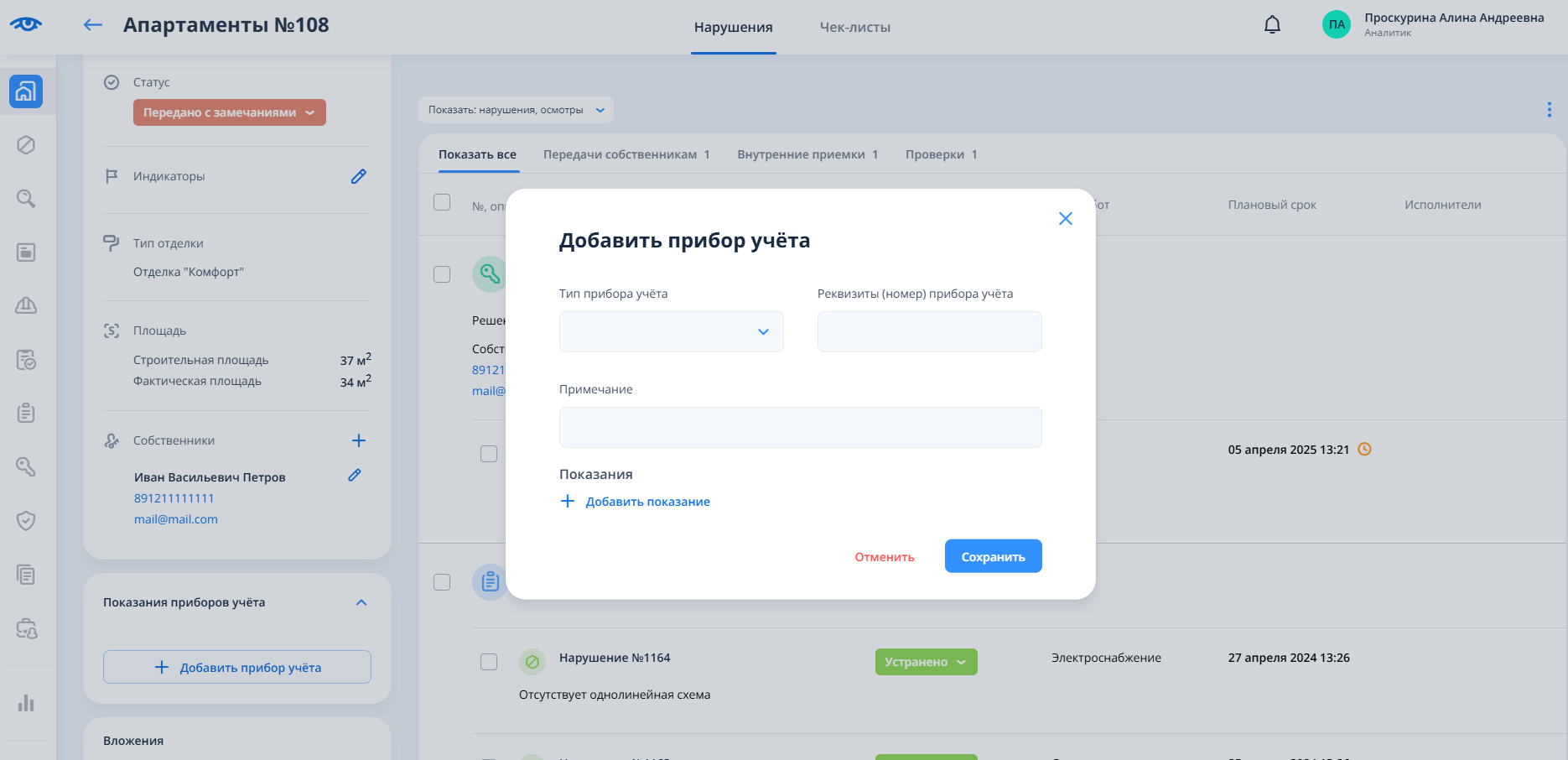
Task: Click the Примечание input field
Action: 800,427
